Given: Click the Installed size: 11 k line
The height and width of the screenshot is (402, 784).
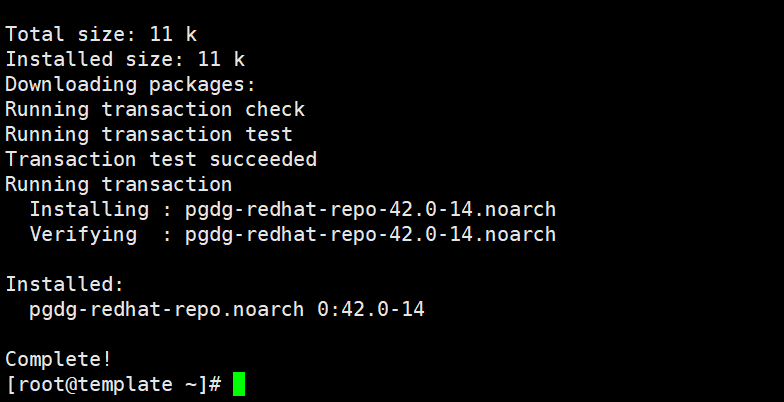Looking at the screenshot, I should click(x=125, y=59).
